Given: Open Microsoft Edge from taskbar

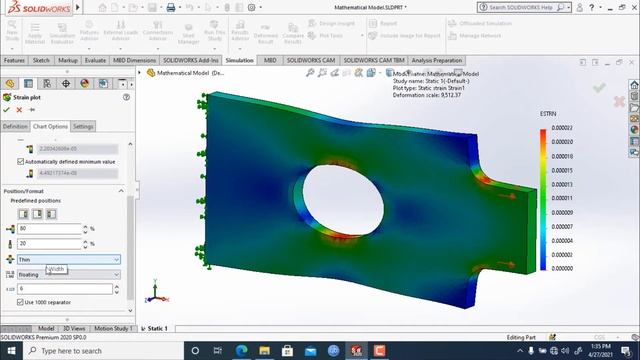Looking at the screenshot, I should click(x=242, y=351).
